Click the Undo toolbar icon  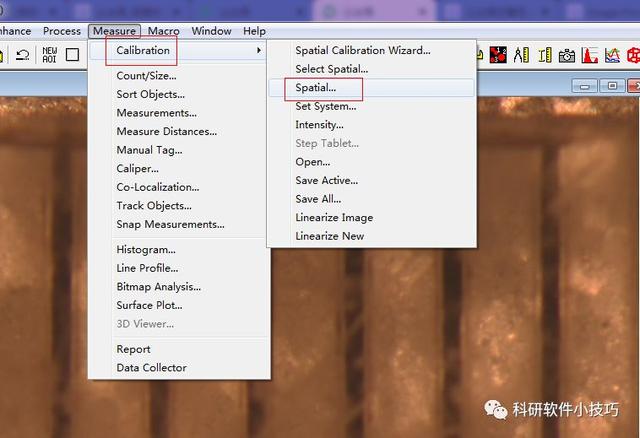click(22, 55)
